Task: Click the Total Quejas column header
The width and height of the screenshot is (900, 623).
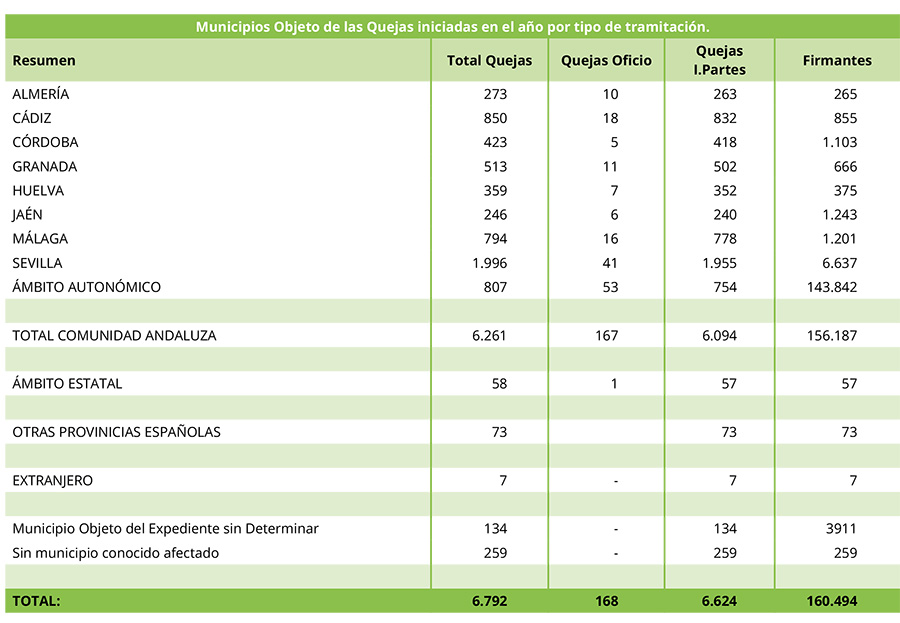Action: [489, 61]
